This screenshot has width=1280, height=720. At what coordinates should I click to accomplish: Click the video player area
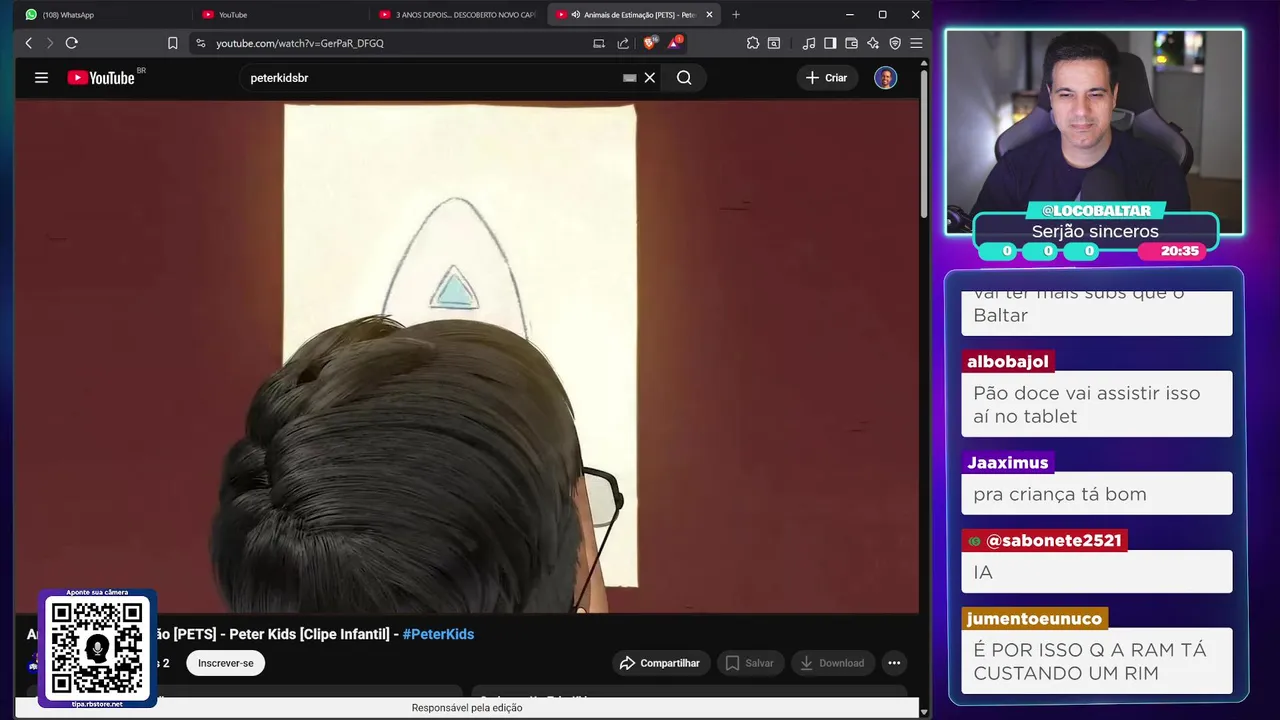(x=467, y=356)
